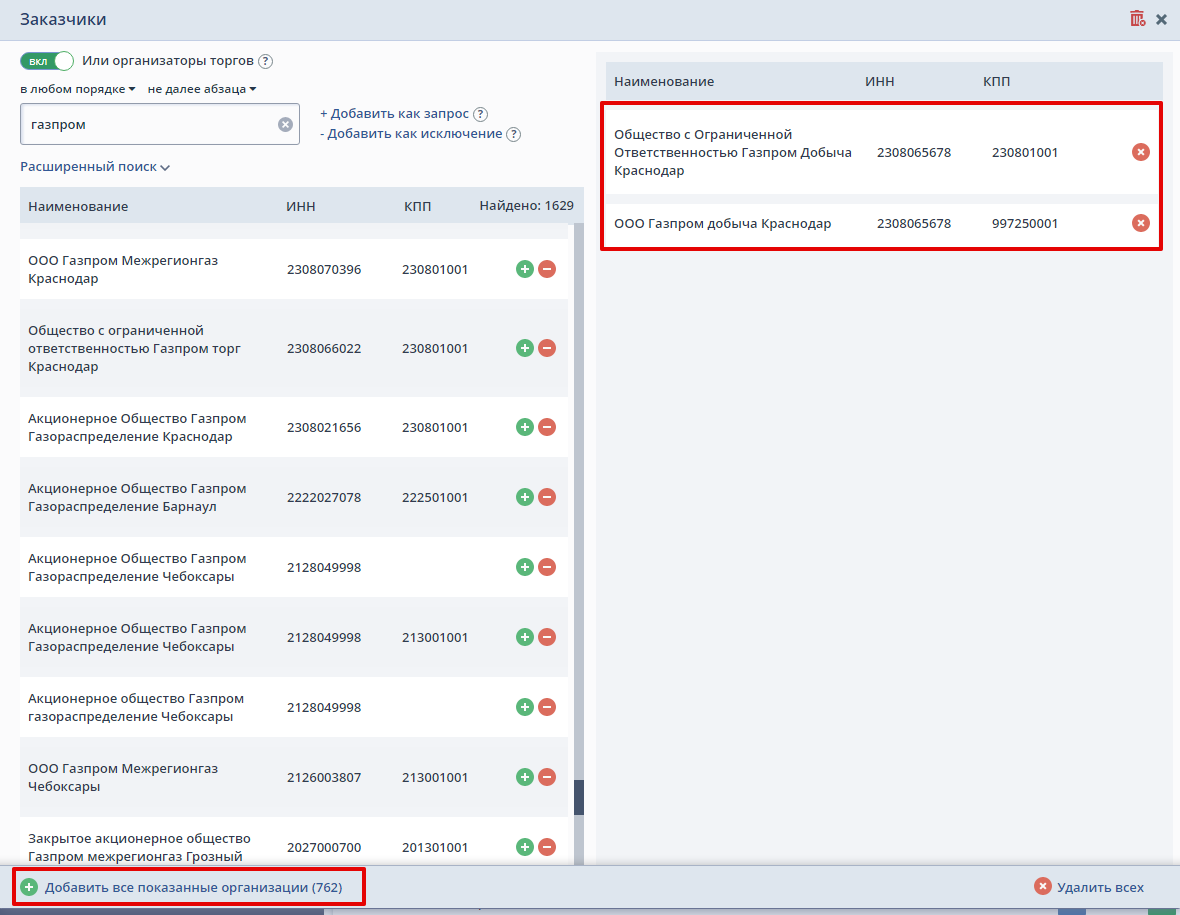Select the INN value 2308021656

(324, 427)
